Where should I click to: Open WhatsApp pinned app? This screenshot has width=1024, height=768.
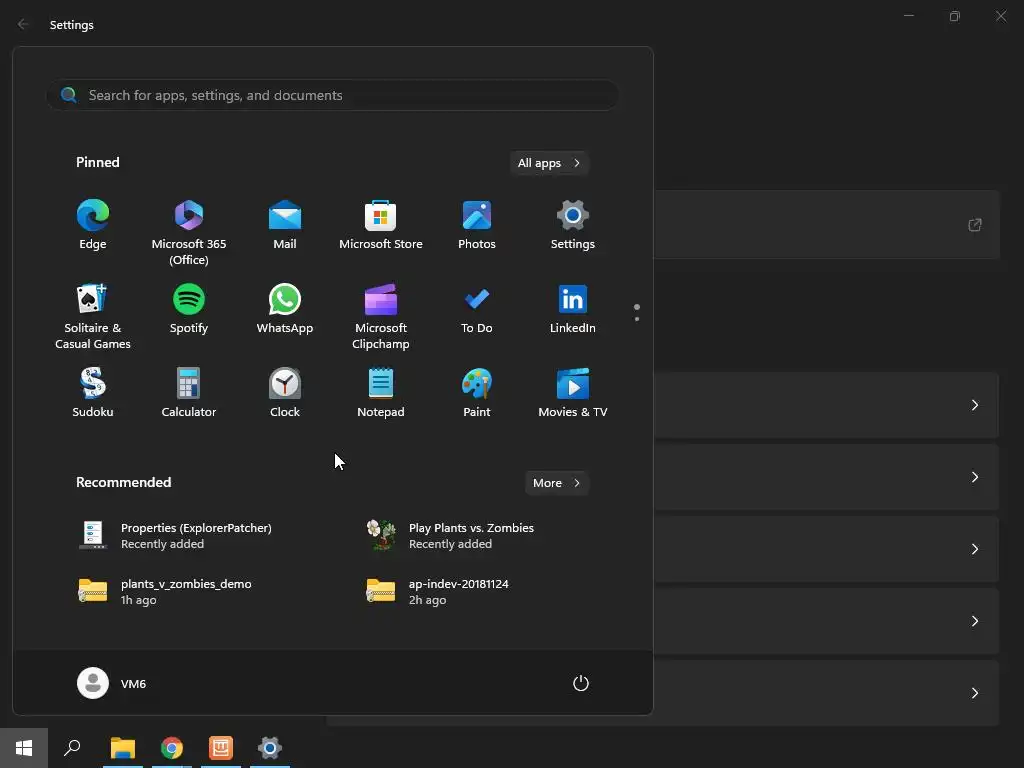pos(285,310)
